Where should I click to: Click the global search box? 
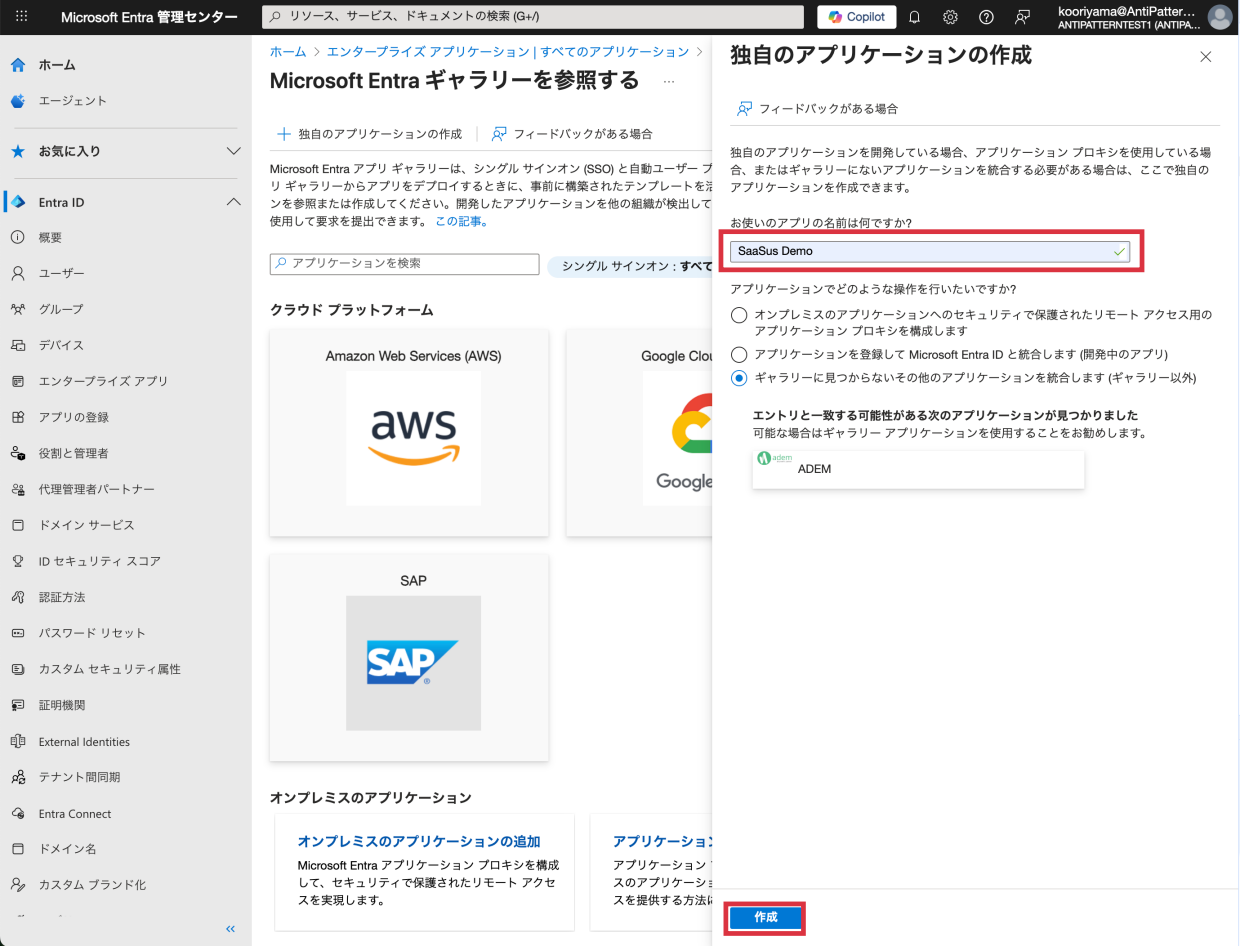[533, 17]
